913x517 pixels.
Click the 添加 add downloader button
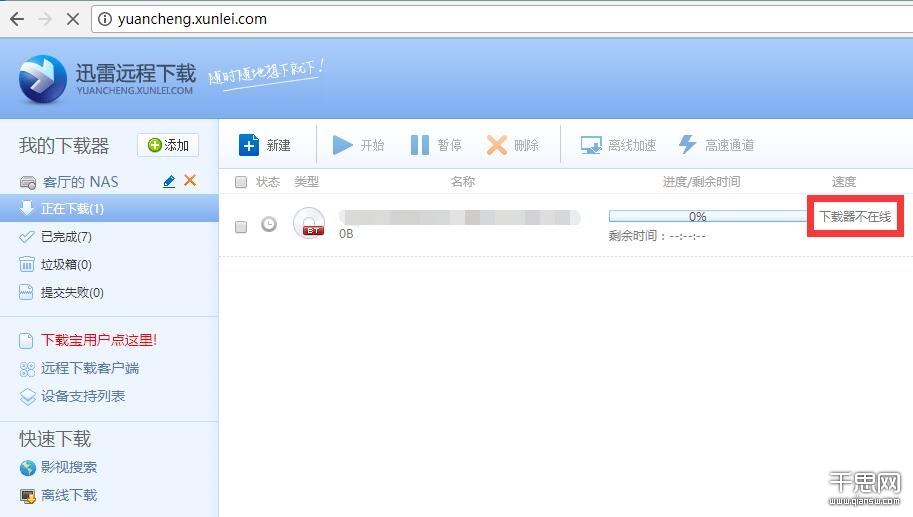tap(168, 145)
